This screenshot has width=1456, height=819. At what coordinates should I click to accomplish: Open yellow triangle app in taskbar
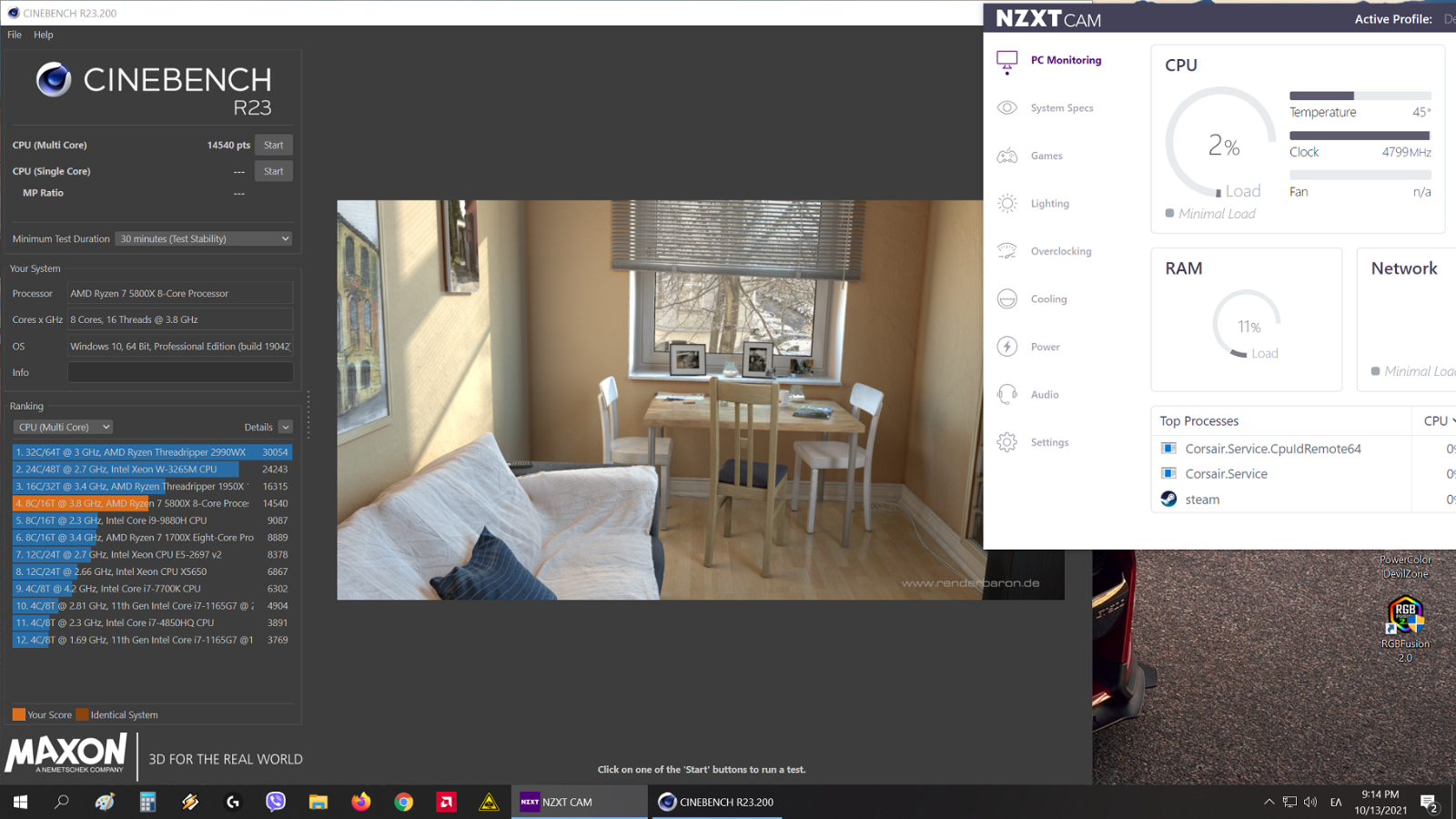pos(490,802)
